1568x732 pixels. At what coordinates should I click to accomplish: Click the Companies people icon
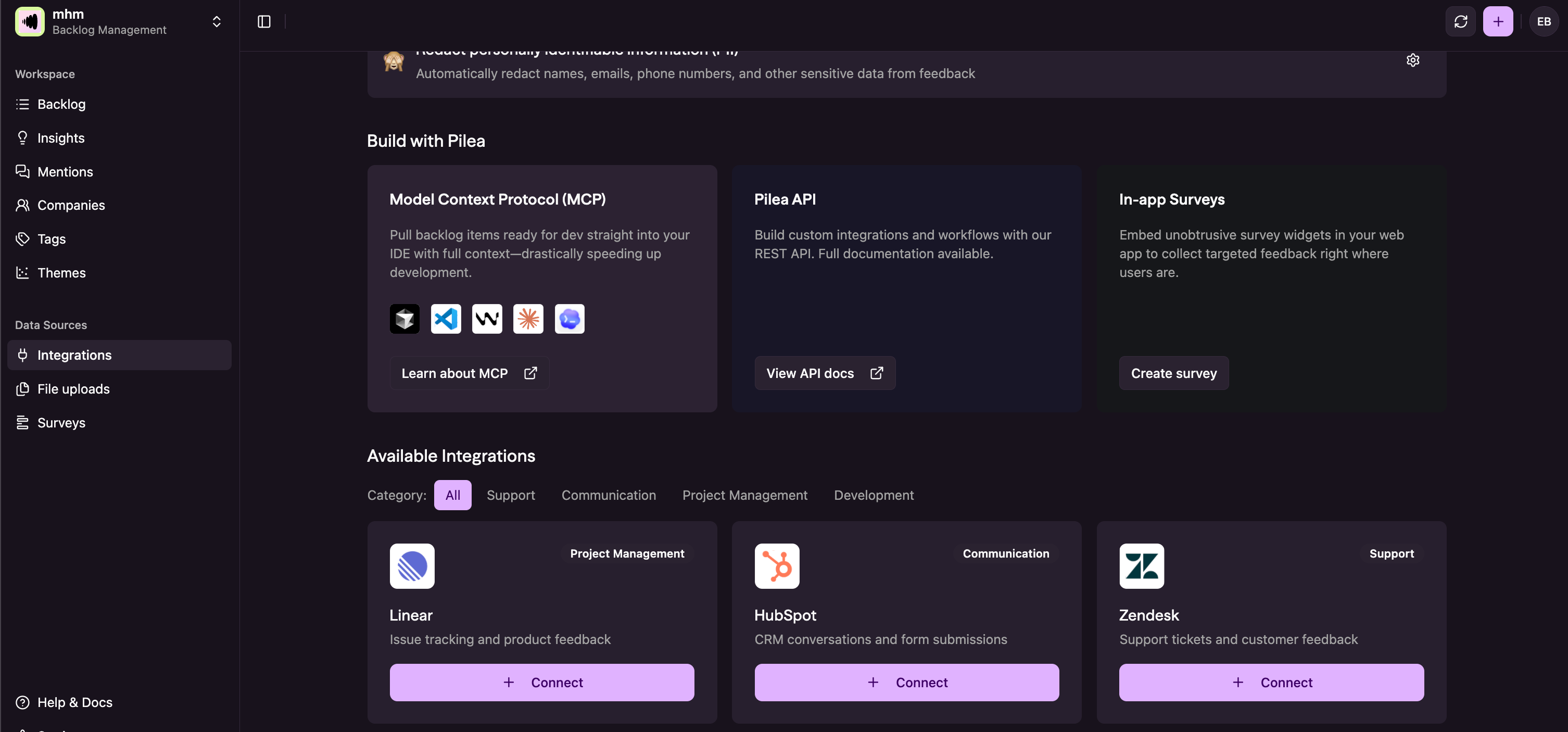click(22, 205)
